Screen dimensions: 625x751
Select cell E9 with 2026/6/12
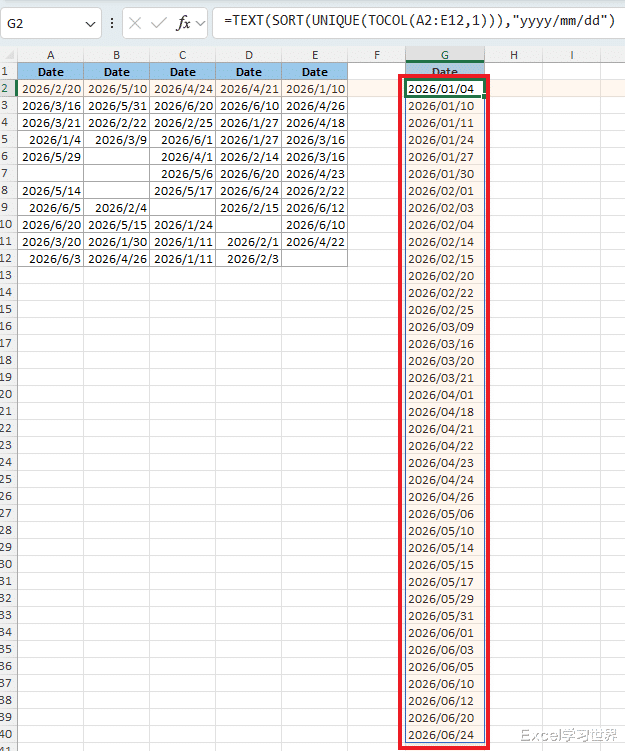315,208
